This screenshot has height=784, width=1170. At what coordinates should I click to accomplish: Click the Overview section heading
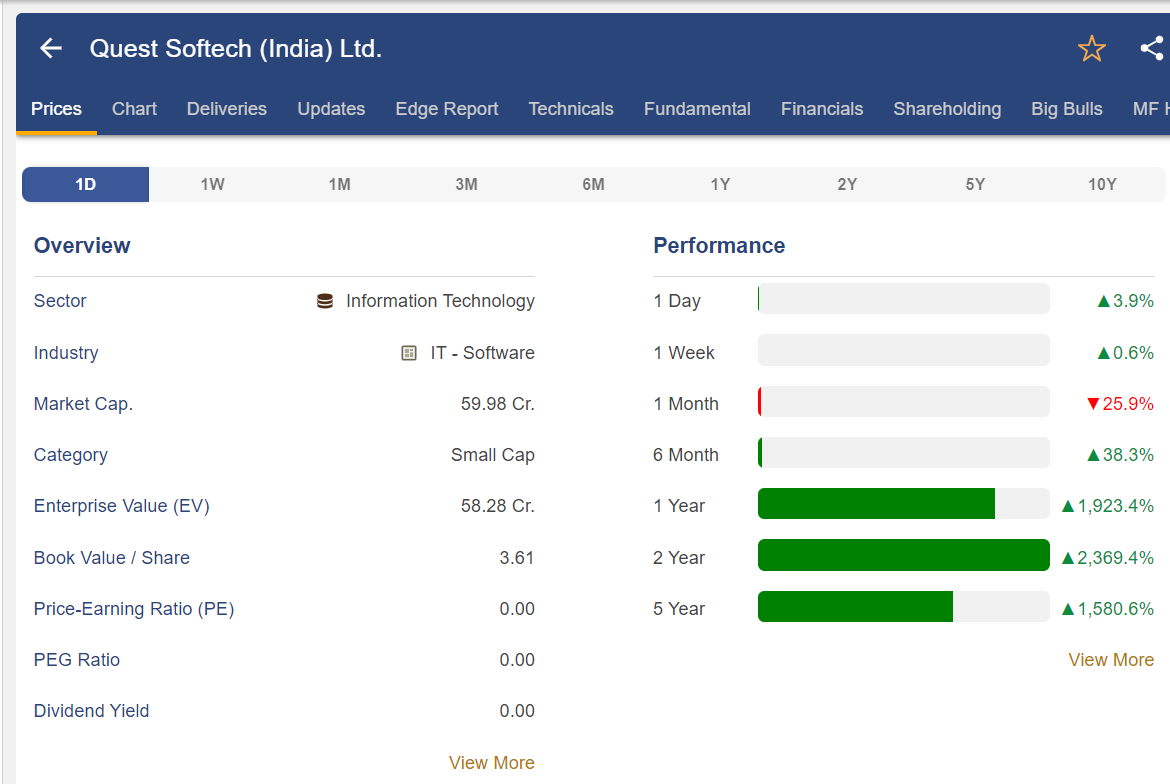[x=82, y=245]
